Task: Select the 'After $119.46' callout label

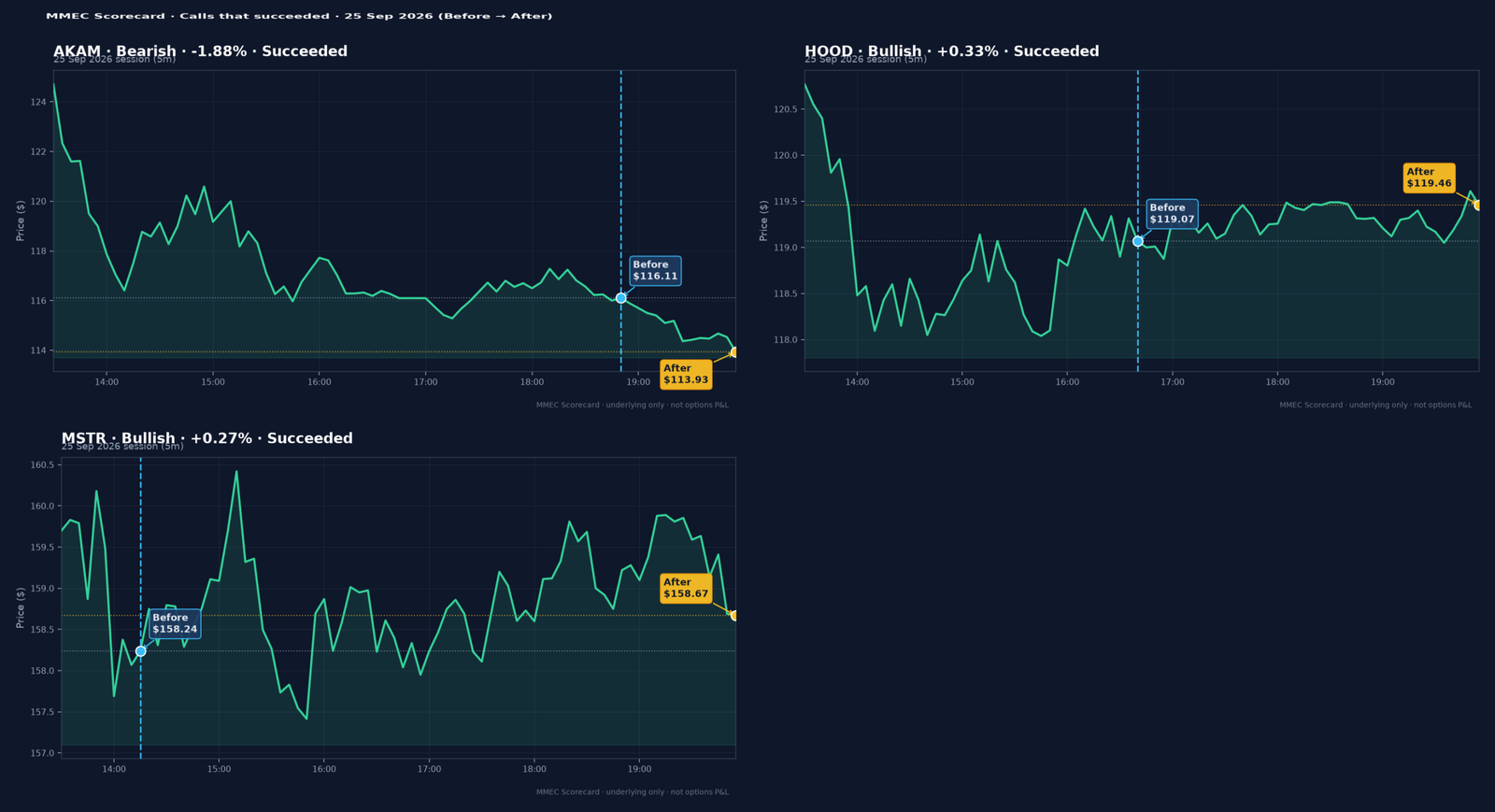Action: tap(1429, 178)
